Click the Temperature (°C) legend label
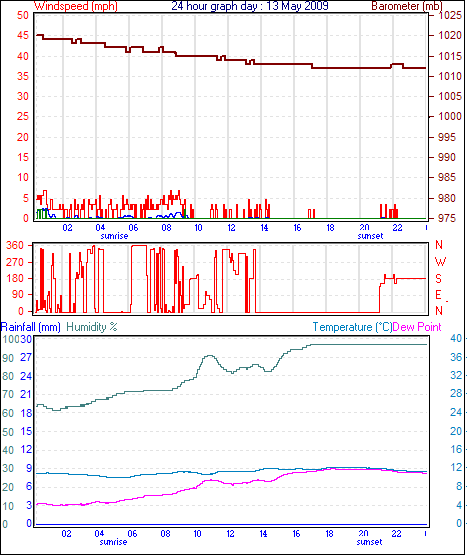467x559 pixels. (x=352, y=327)
